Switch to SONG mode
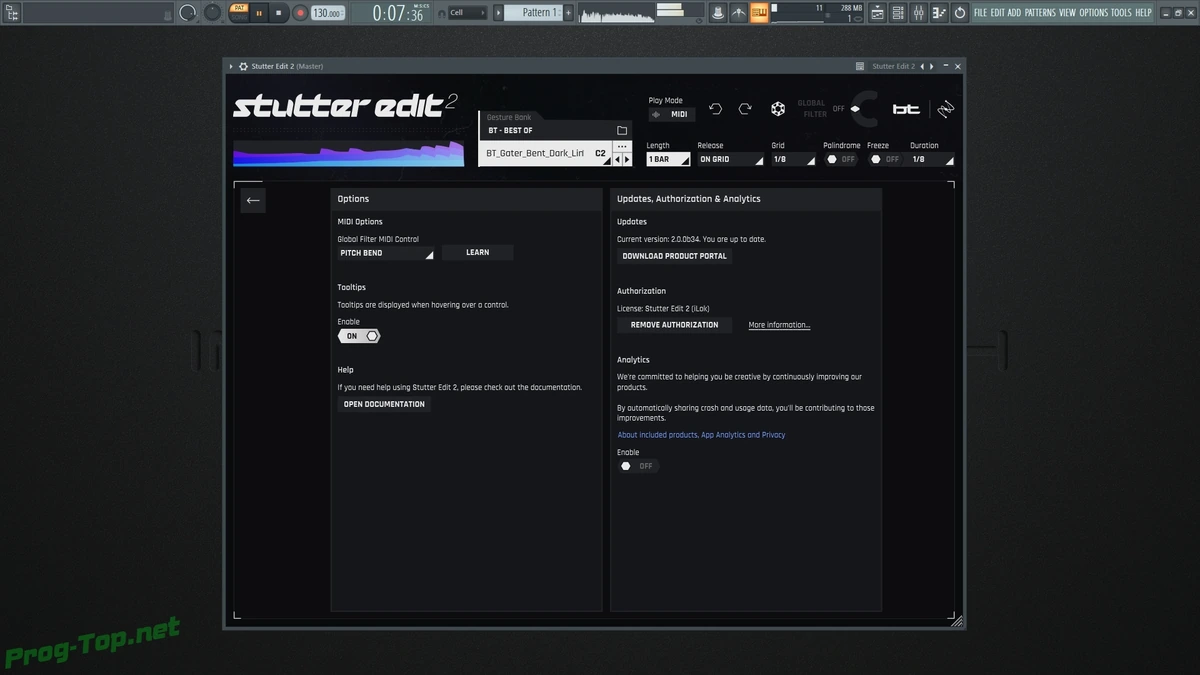 click(239, 17)
